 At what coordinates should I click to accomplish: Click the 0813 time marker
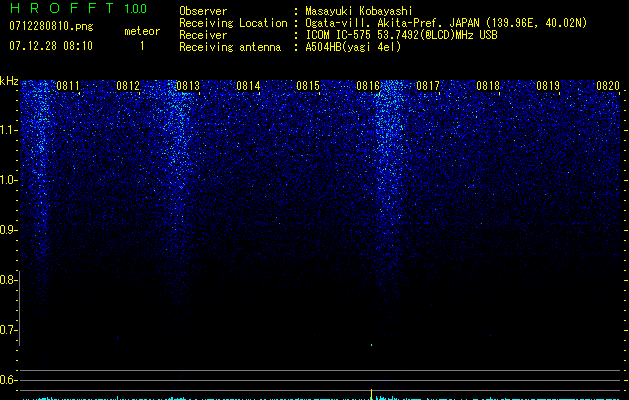click(x=188, y=86)
